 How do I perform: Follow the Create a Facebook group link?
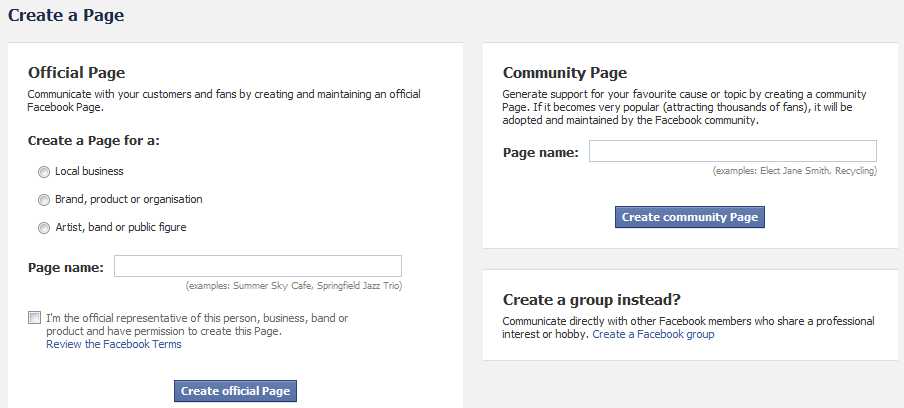[x=653, y=334]
